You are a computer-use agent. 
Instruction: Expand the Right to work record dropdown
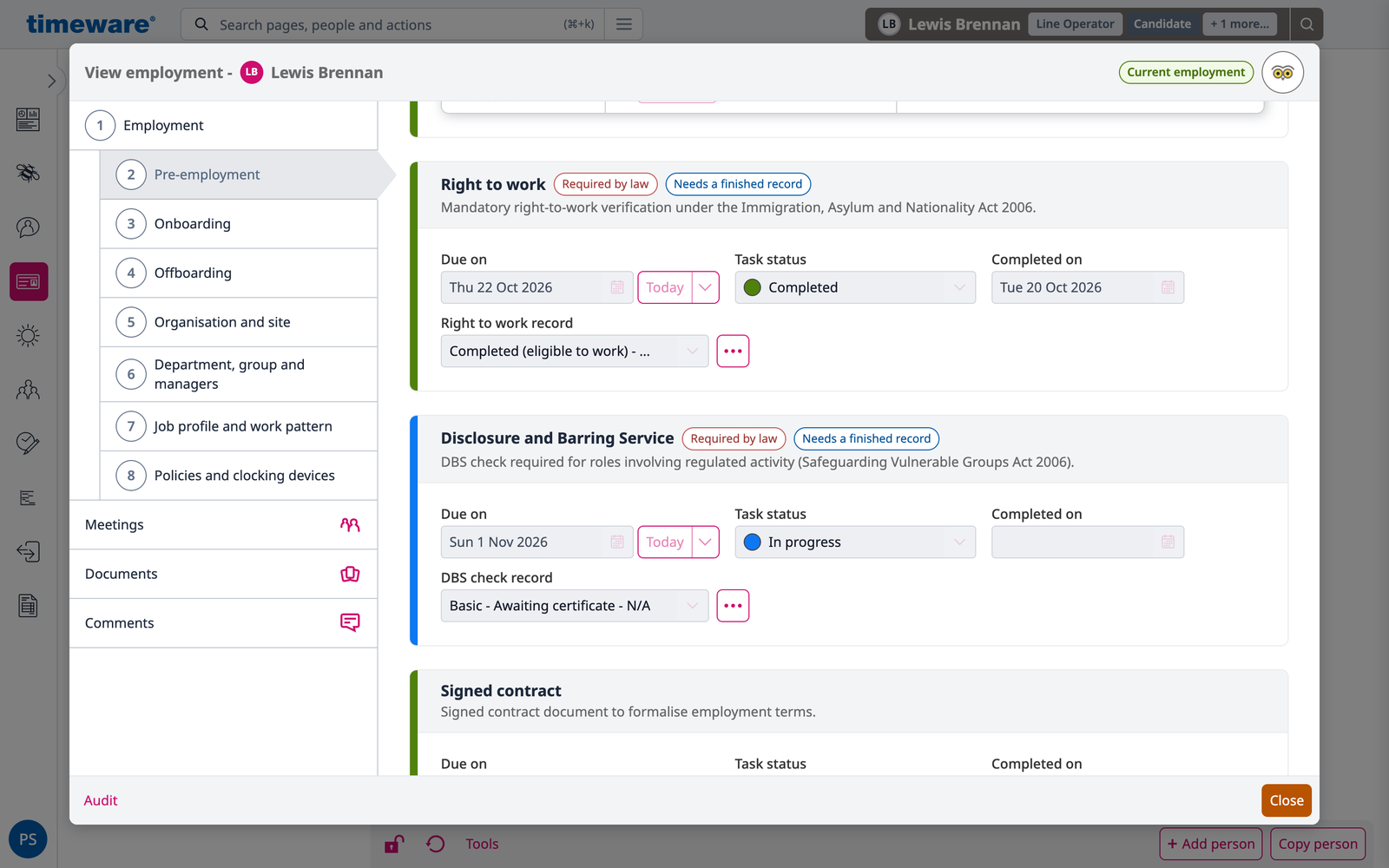point(575,351)
